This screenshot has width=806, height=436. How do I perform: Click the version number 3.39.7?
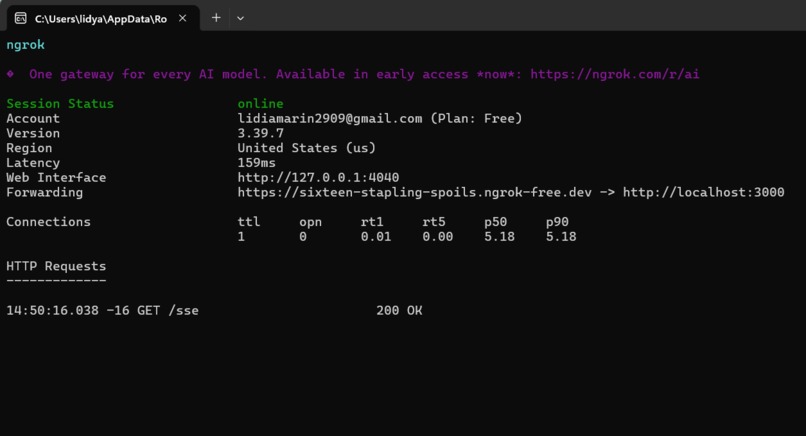coord(260,134)
